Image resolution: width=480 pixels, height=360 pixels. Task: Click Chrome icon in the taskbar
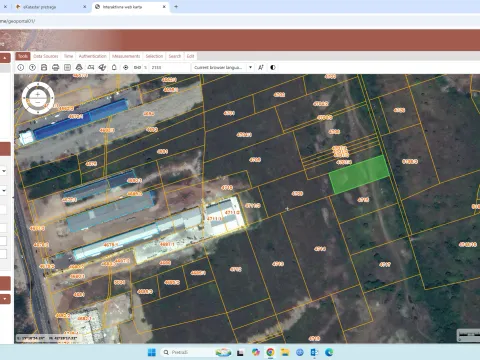click(270, 352)
